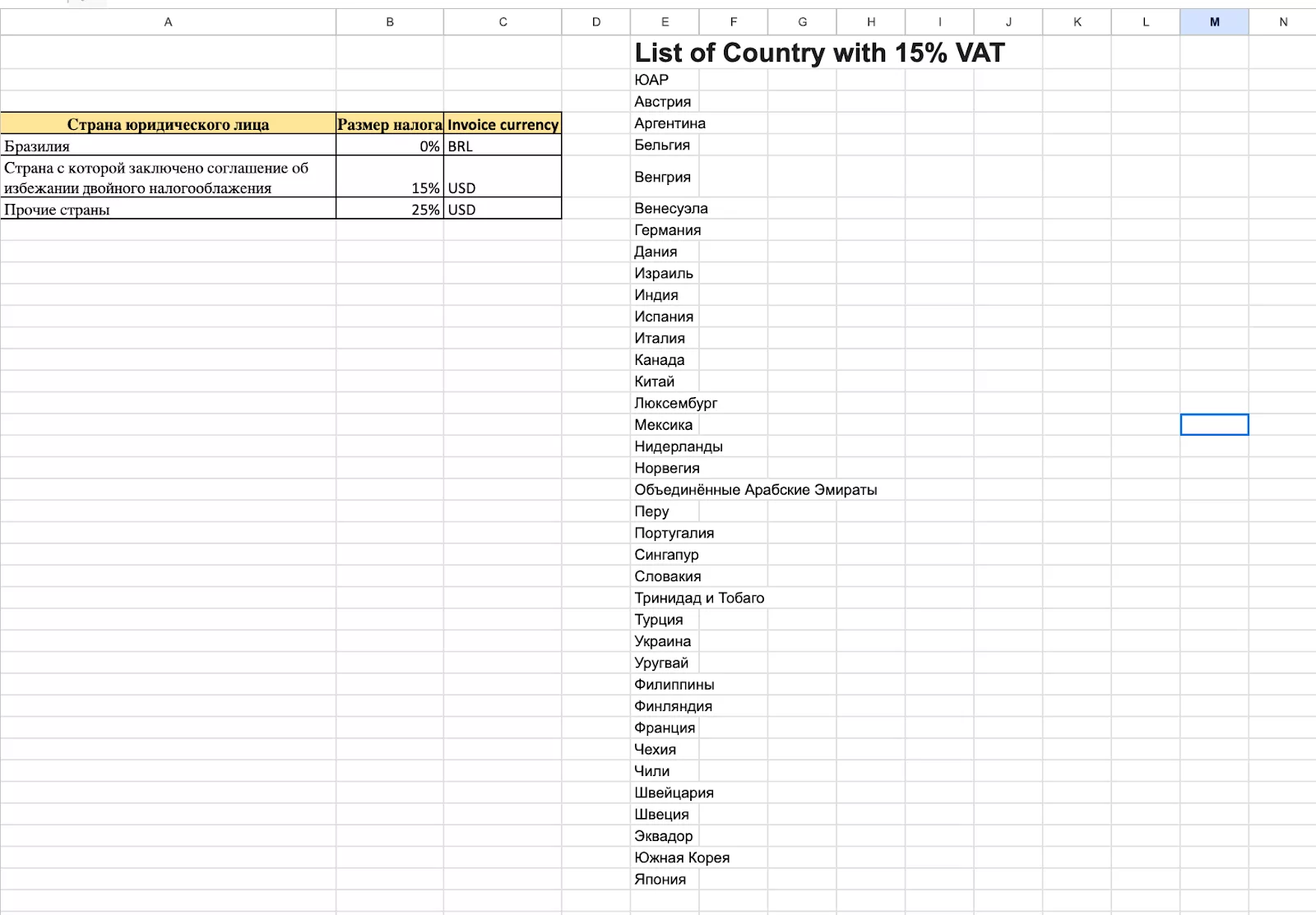
Task: Click the 'Южная Корея' cell
Action: click(682, 857)
